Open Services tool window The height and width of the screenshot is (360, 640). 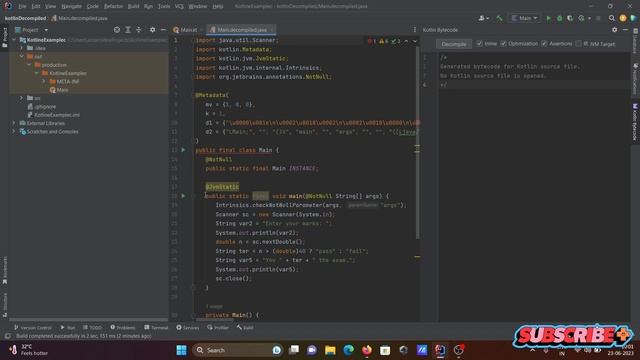click(187, 328)
